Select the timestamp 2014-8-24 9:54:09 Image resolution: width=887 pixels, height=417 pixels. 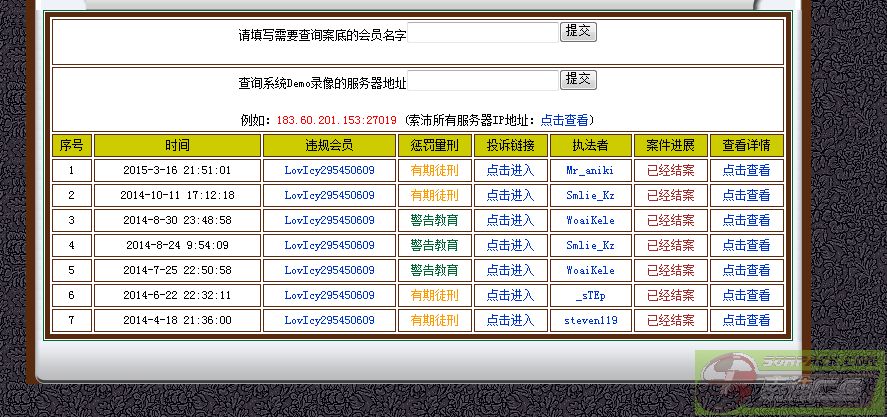click(x=177, y=245)
